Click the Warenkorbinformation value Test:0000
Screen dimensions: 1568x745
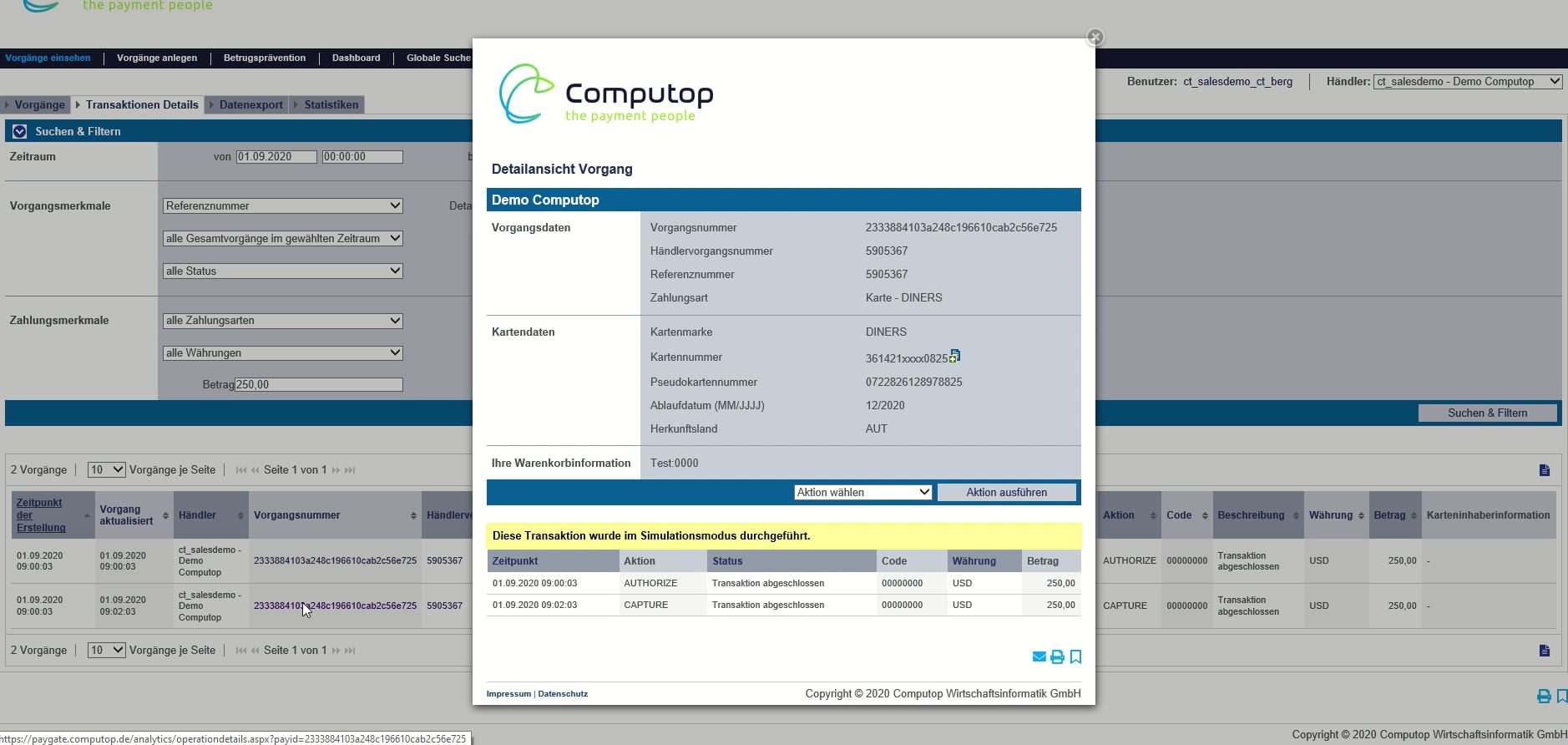coord(674,463)
